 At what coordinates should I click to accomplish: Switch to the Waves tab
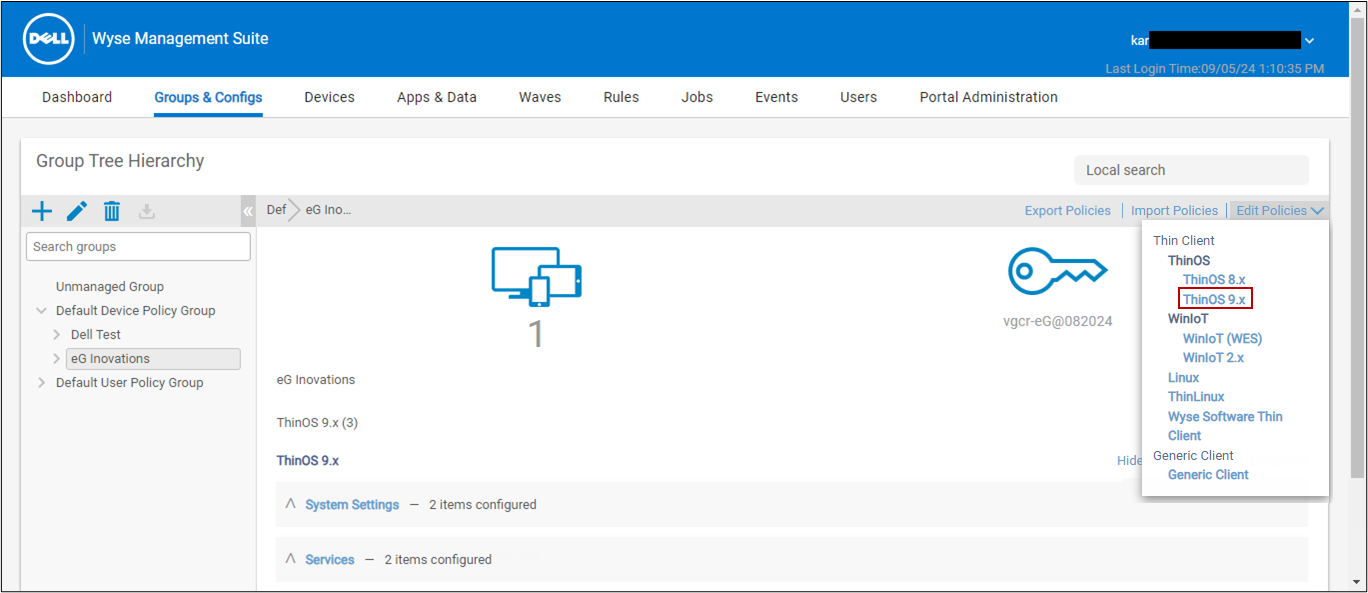tap(540, 97)
